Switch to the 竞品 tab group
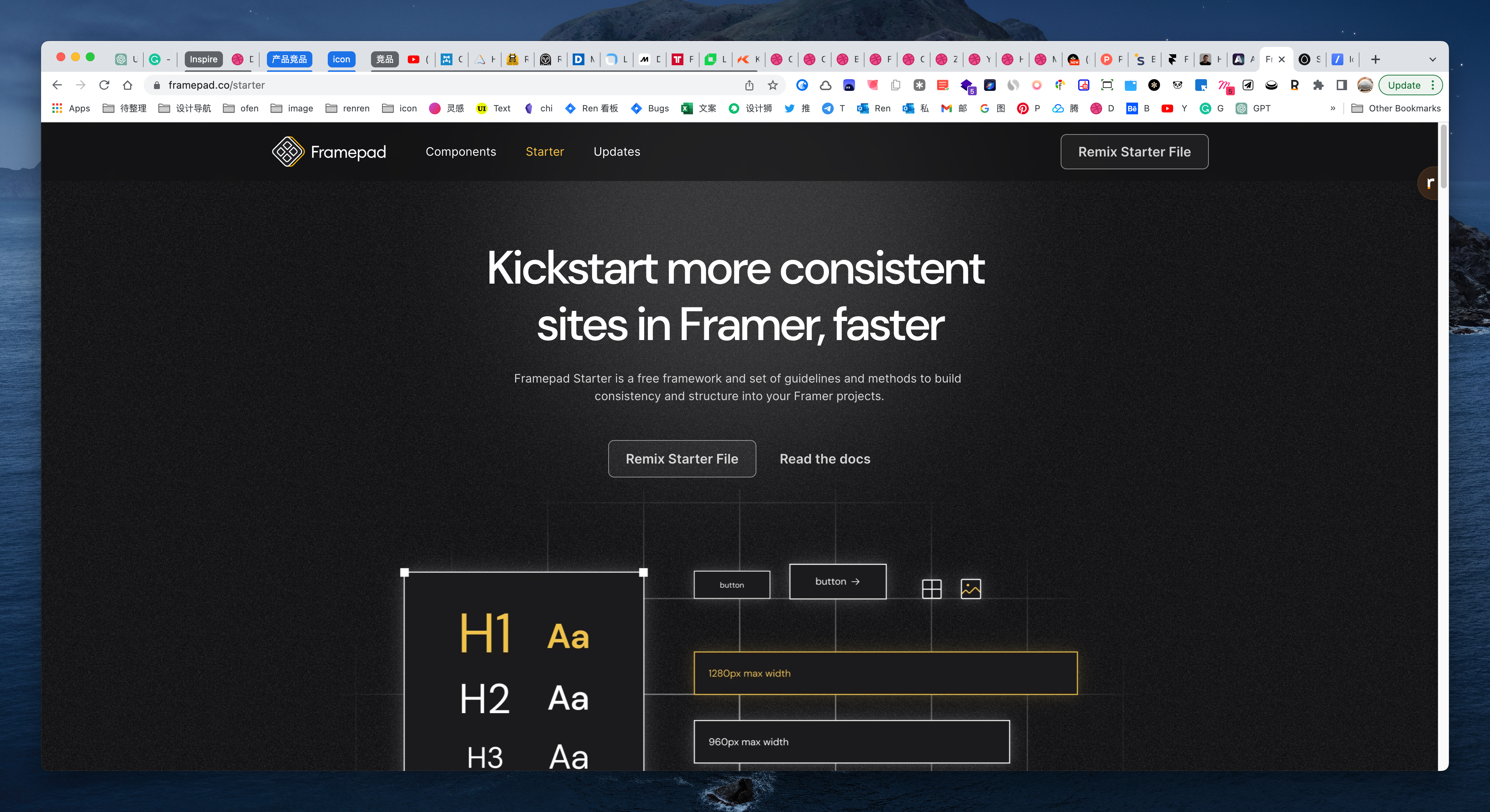 coord(385,59)
